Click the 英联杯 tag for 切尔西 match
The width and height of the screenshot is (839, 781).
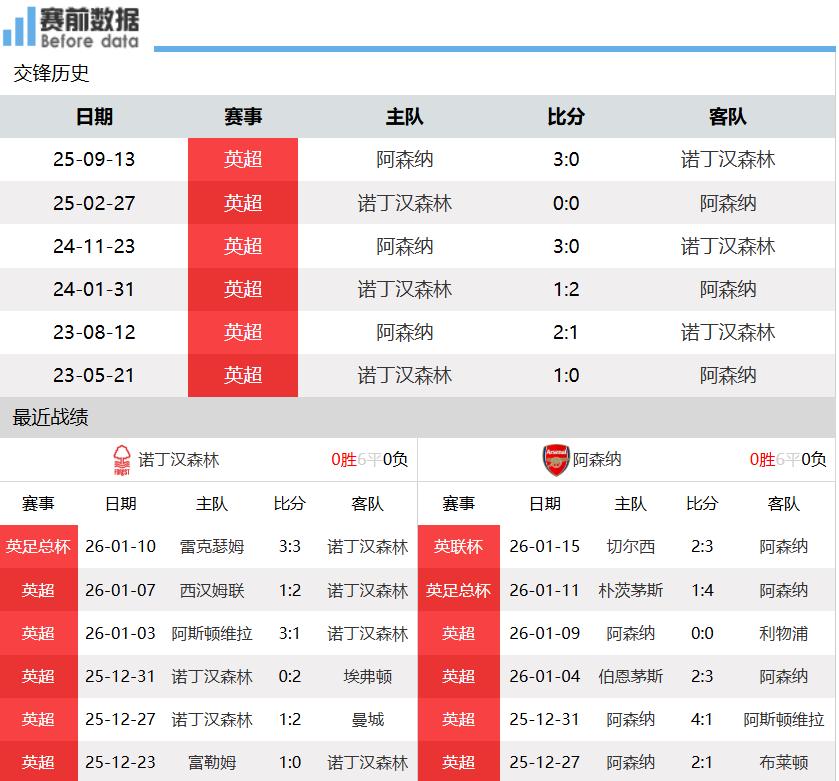[x=458, y=547]
